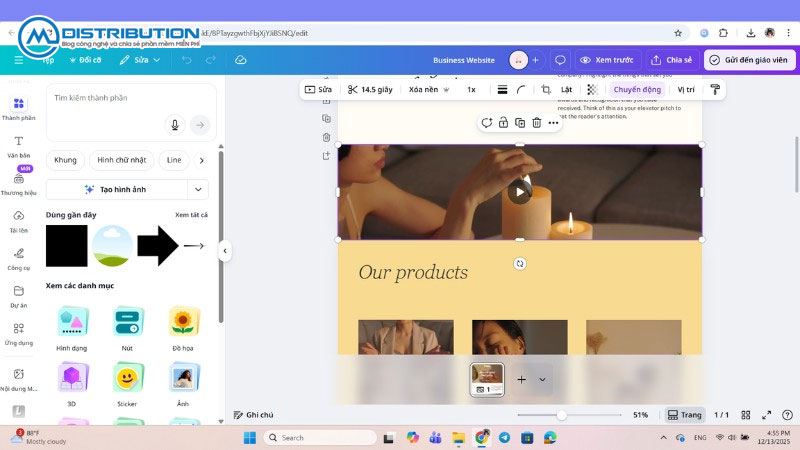
Task: Open the transparency checkerboard icon
Action: (x=592, y=90)
